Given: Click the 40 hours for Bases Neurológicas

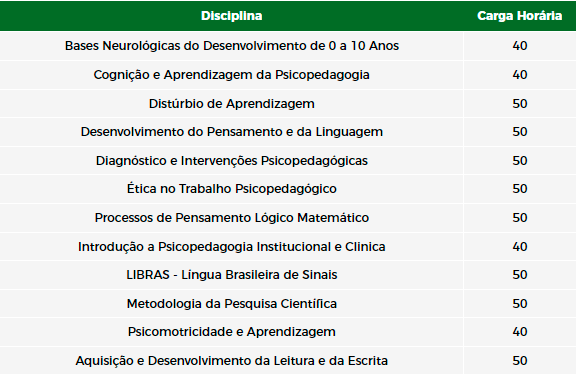Looking at the screenshot, I should (520, 46).
